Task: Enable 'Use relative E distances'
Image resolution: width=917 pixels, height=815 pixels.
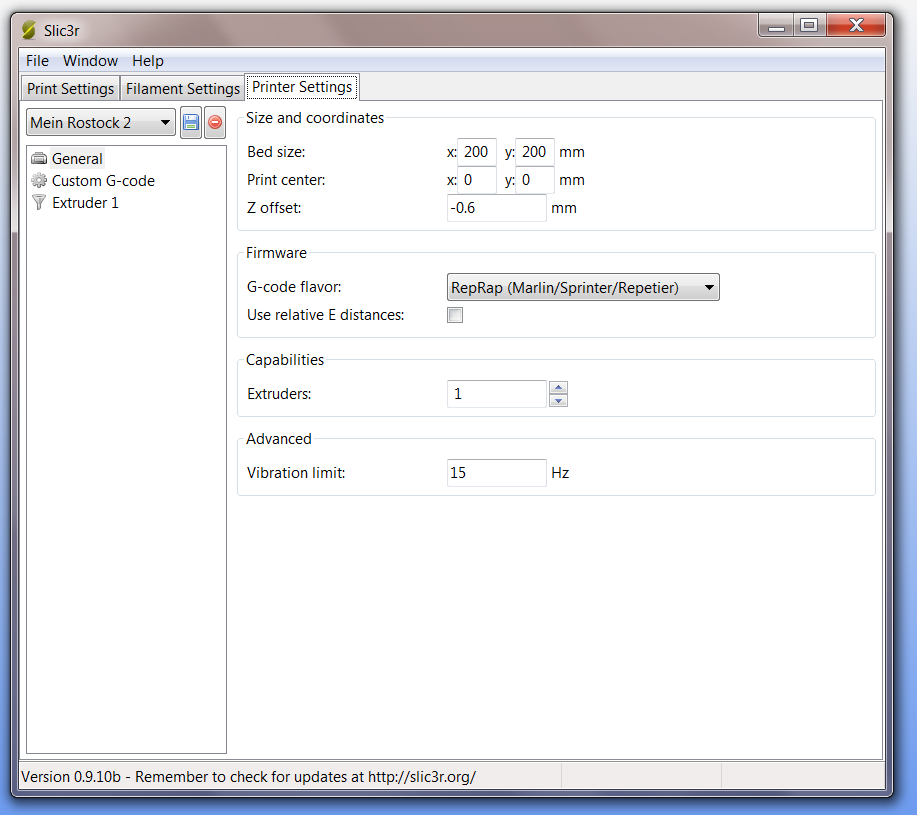Action: (x=455, y=315)
